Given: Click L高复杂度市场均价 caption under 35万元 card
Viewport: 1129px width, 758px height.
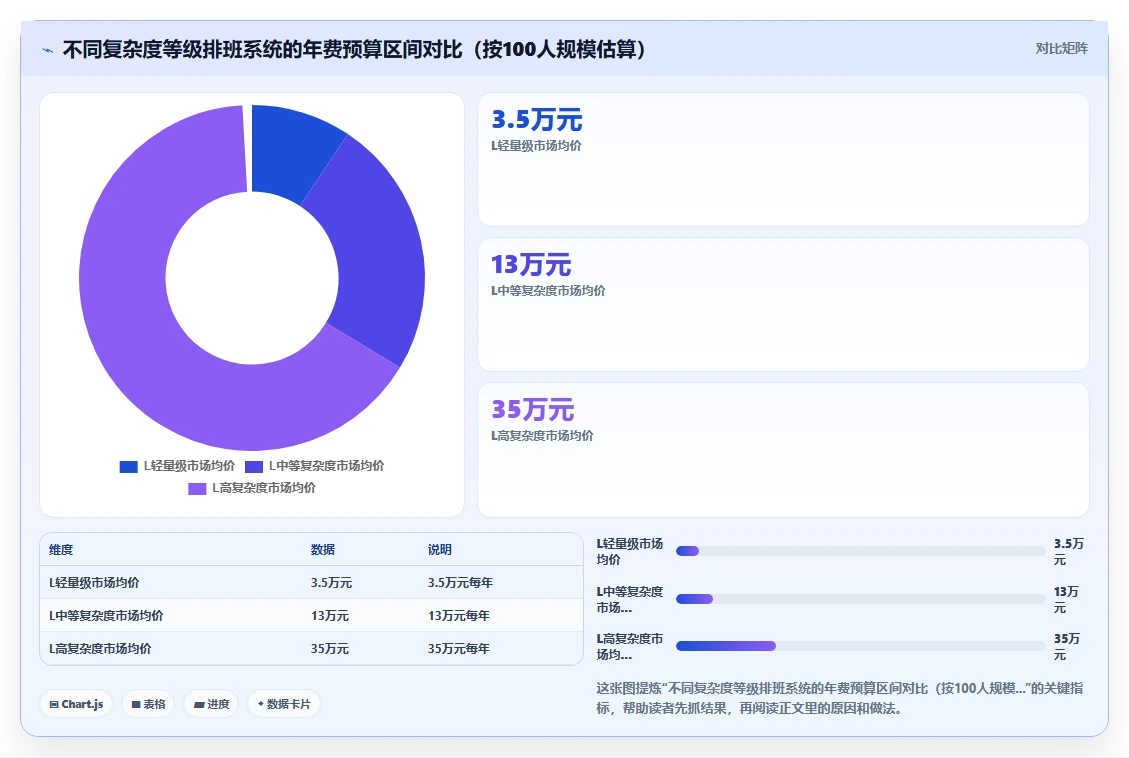Looking at the screenshot, I should (x=542, y=436).
